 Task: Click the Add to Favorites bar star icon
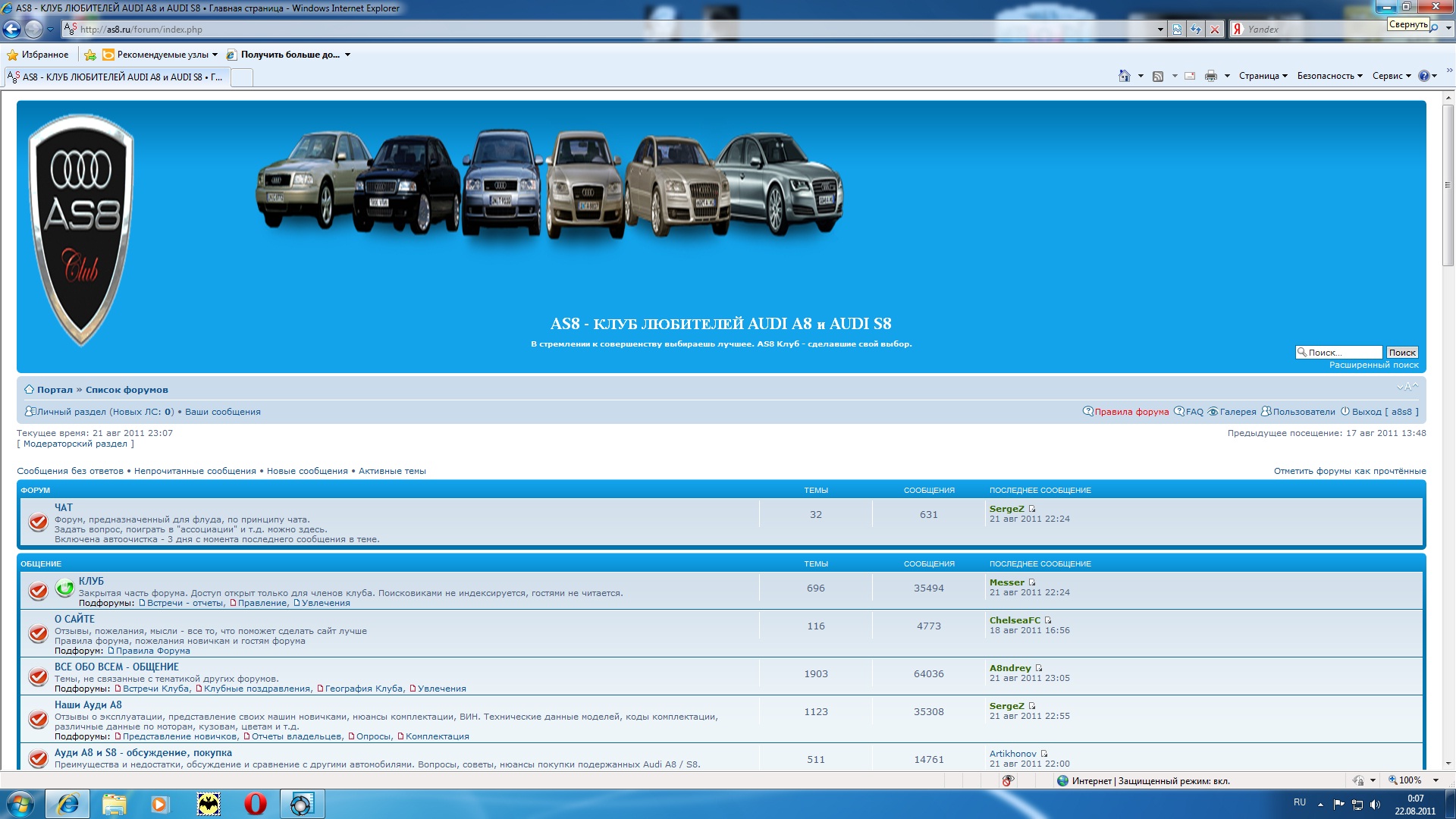click(90, 55)
